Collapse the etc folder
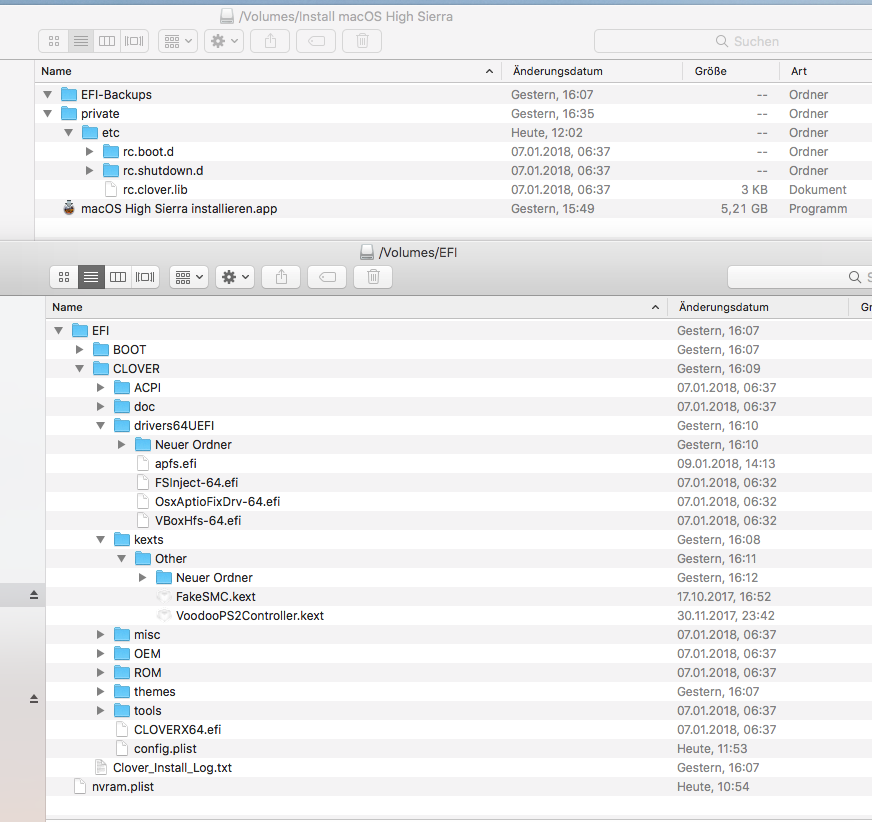The height and width of the screenshot is (822, 872). pyautogui.click(x=69, y=132)
